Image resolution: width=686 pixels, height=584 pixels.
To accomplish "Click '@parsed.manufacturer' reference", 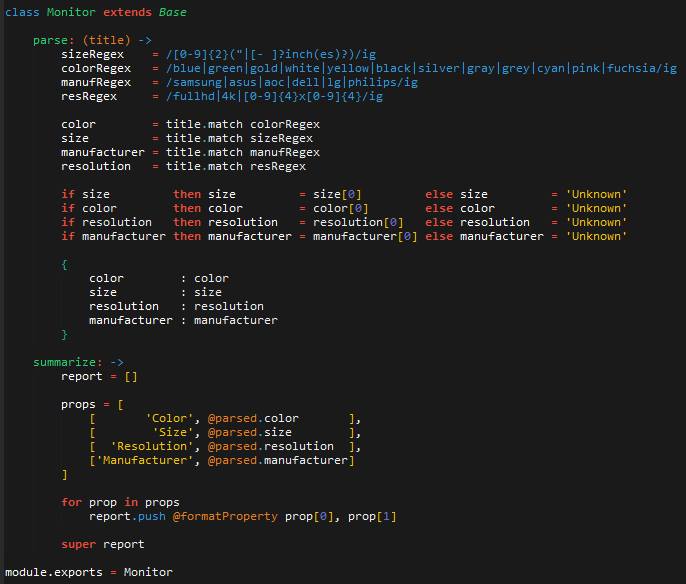I will pos(278,460).
